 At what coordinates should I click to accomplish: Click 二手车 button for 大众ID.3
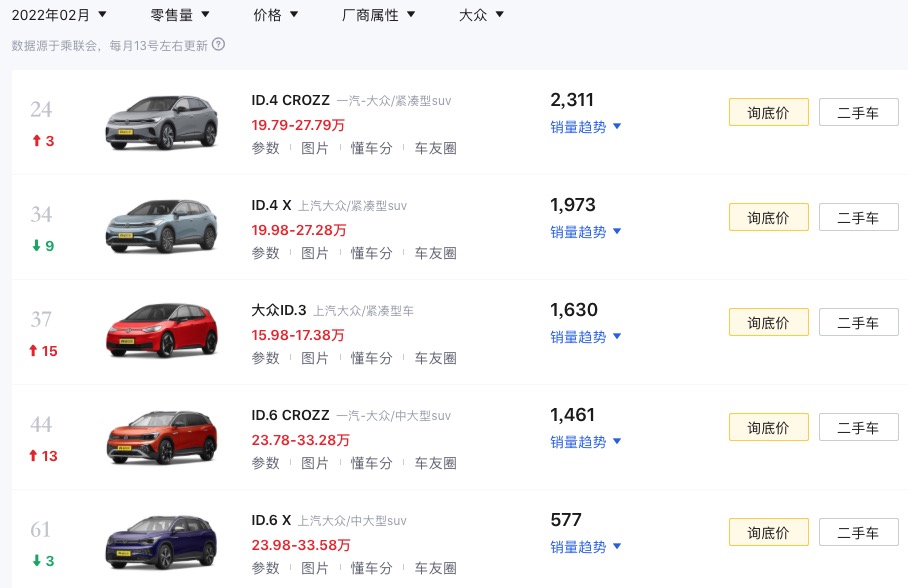point(858,323)
